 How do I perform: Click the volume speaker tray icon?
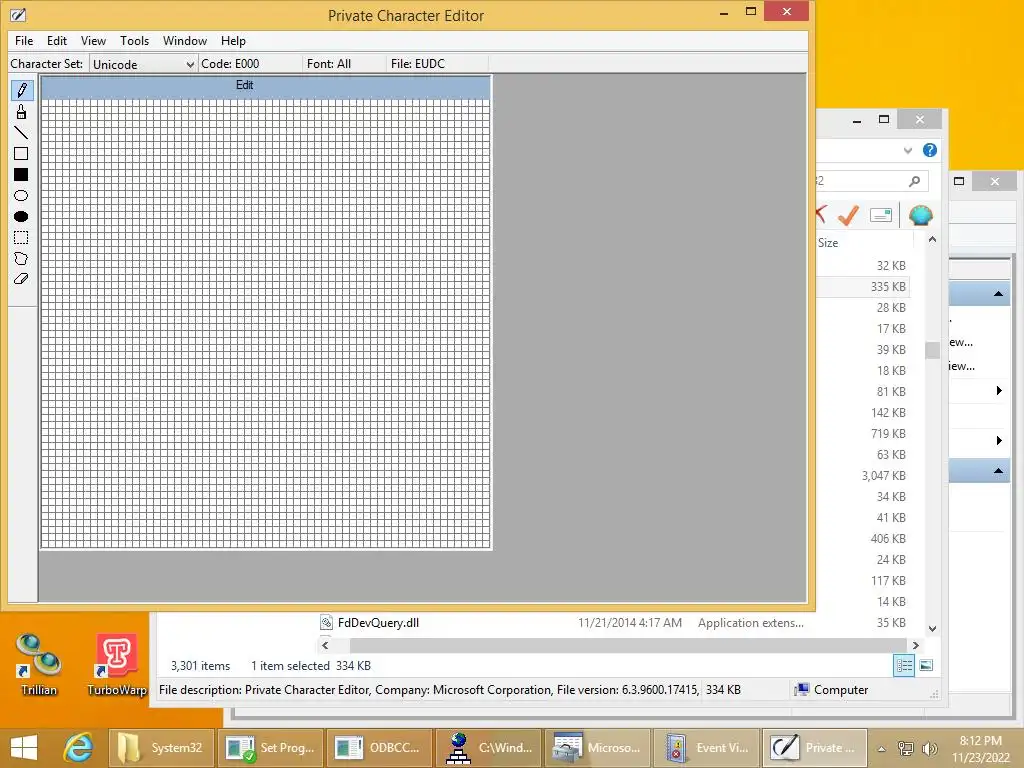tap(929, 748)
